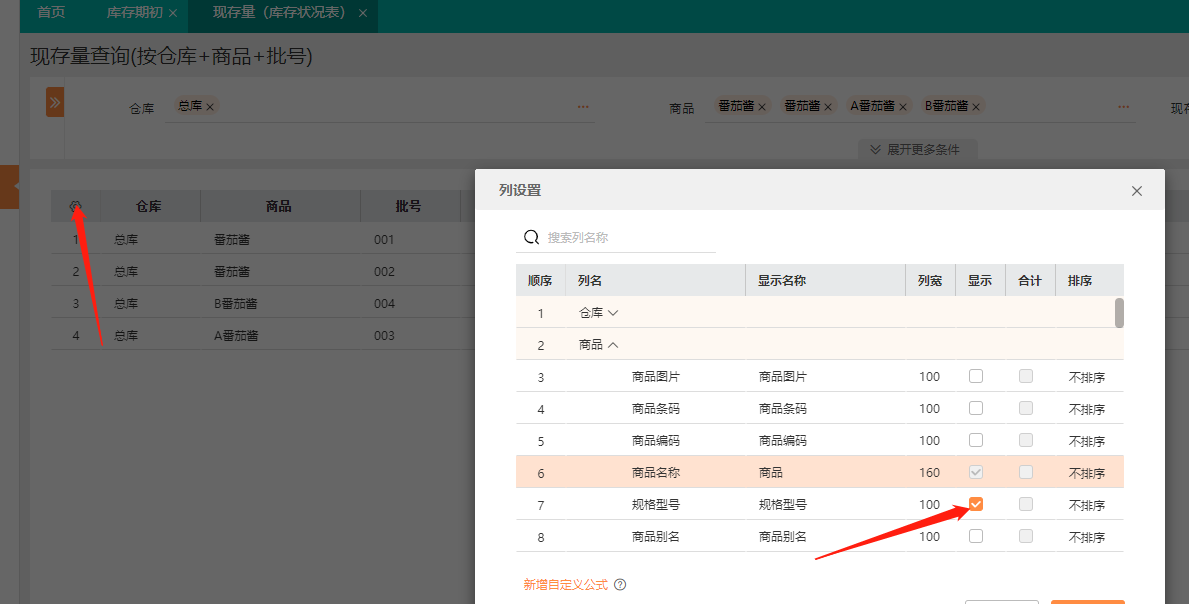The width and height of the screenshot is (1189, 604).
Task: Open product selector ellipsis button
Action: point(1123,107)
